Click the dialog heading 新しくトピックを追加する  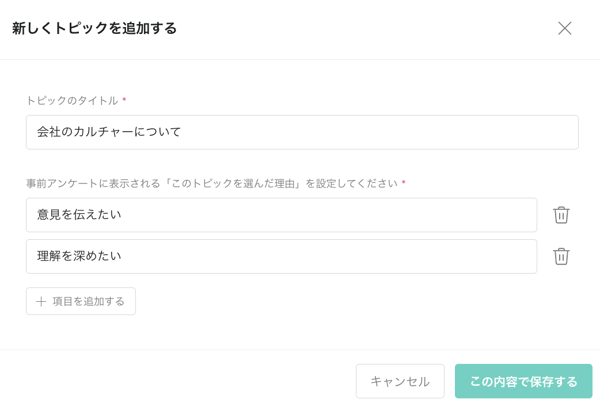click(94, 29)
